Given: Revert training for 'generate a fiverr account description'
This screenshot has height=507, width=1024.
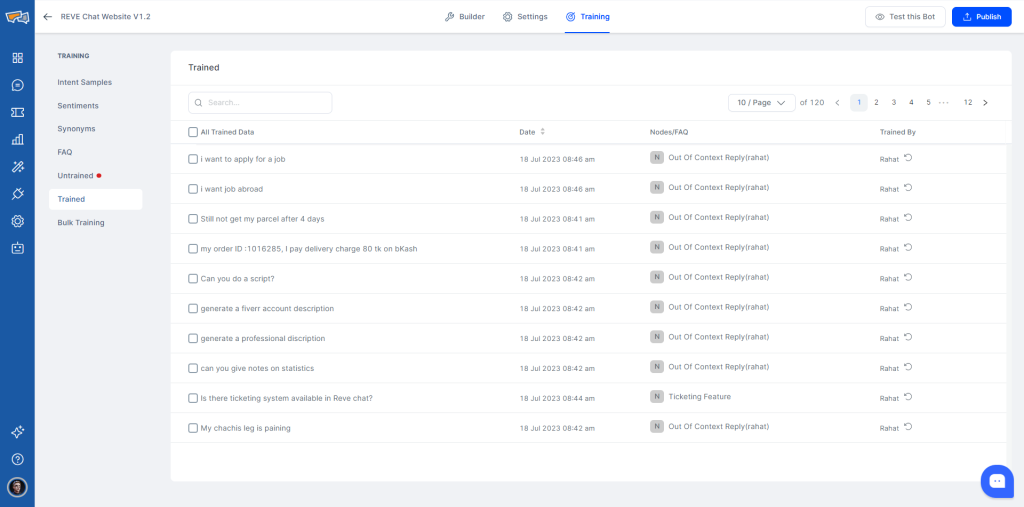Looking at the screenshot, I should pos(908,307).
